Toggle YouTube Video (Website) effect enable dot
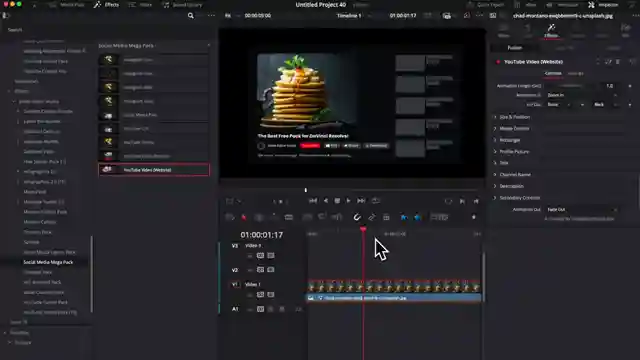Viewport: 640px width, 360px height. coord(498,62)
